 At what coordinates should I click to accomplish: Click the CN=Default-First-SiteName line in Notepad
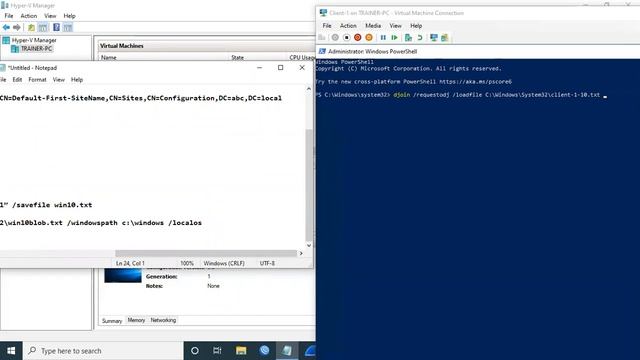click(x=141, y=98)
